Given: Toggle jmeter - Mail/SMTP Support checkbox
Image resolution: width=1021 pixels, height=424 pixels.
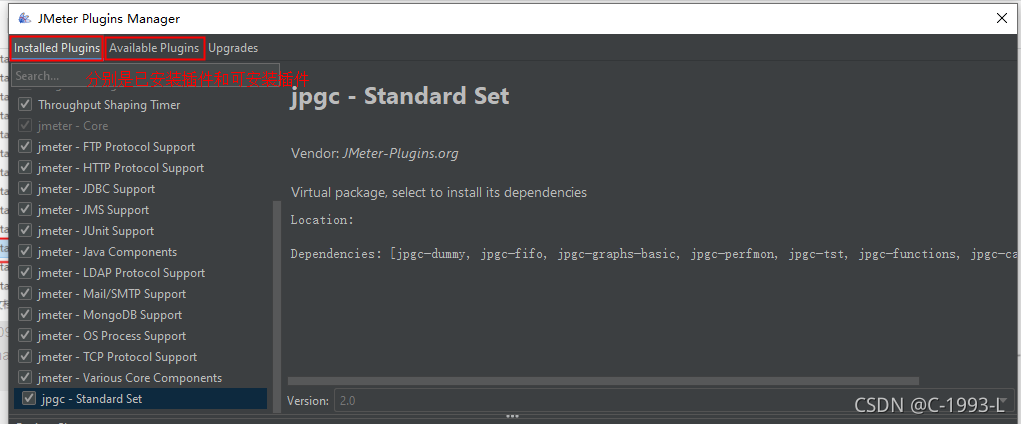Looking at the screenshot, I should (25, 294).
